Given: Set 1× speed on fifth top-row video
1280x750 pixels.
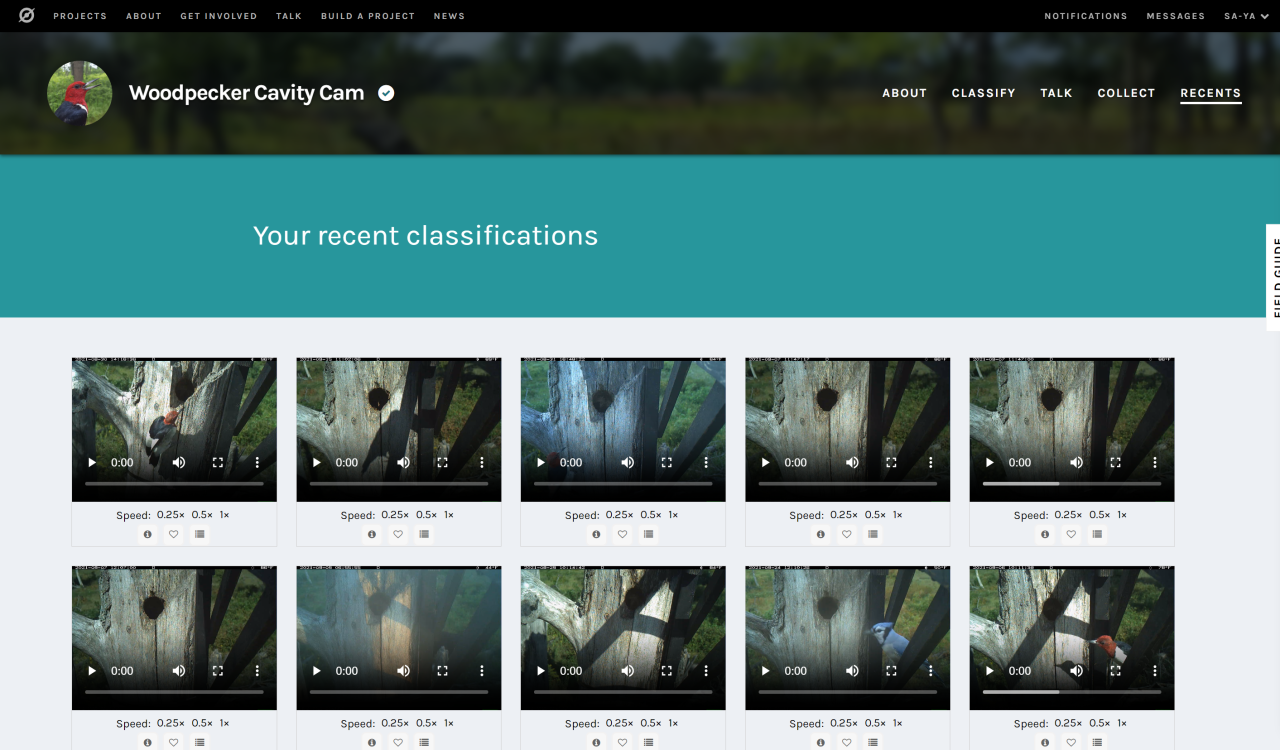Looking at the screenshot, I should click(x=1122, y=515).
